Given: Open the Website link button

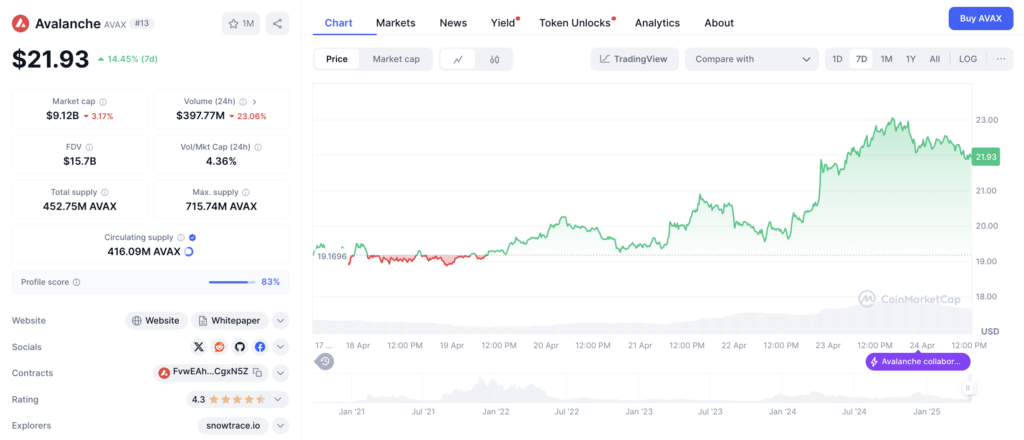Looking at the screenshot, I should coord(156,321).
